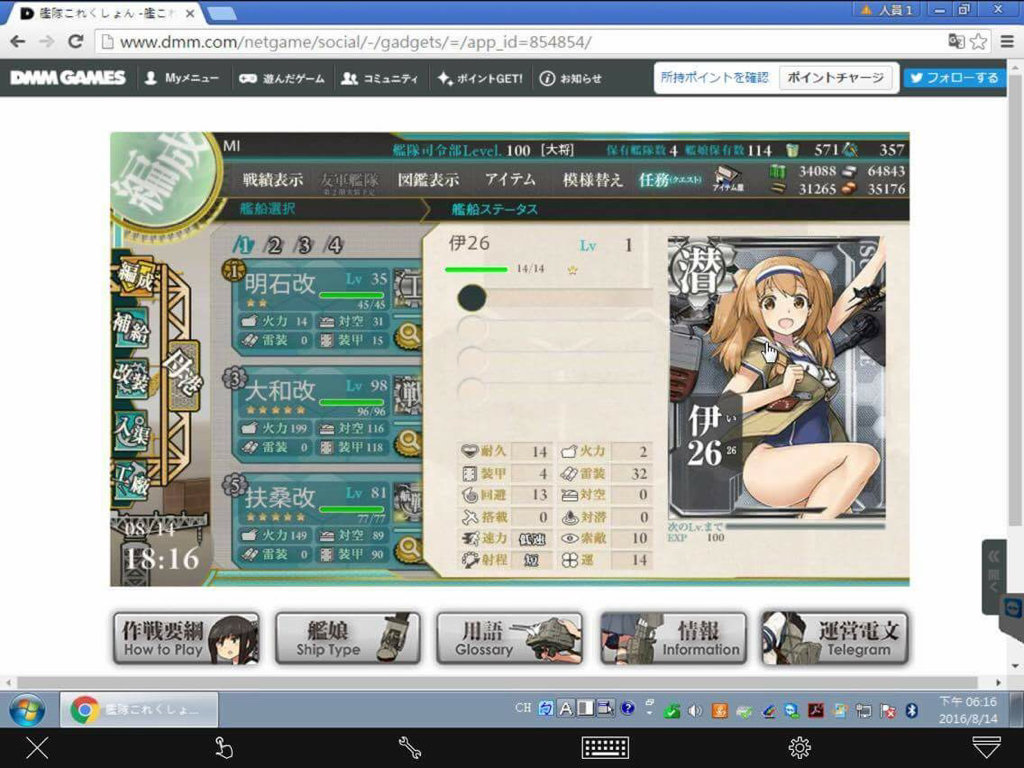Click the horizontal page scrollbar
The width and height of the screenshot is (1024, 768).
(498, 682)
